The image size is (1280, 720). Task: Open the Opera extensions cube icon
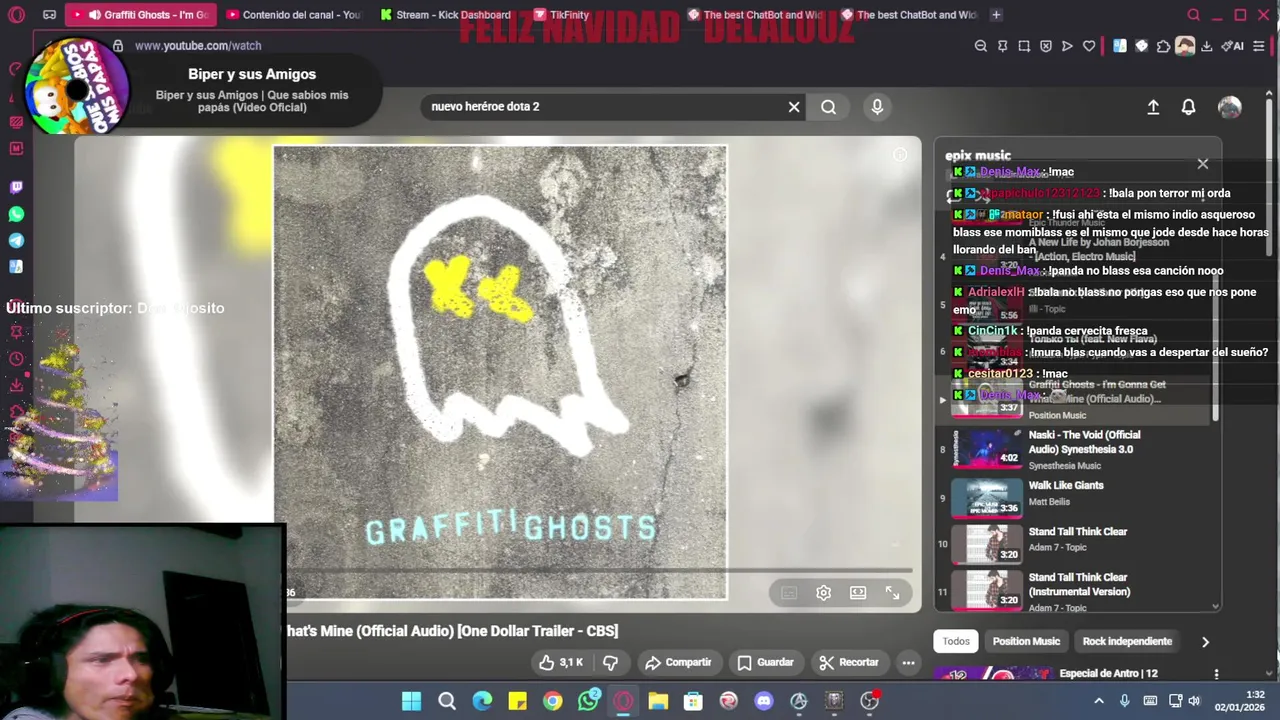click(x=1163, y=46)
